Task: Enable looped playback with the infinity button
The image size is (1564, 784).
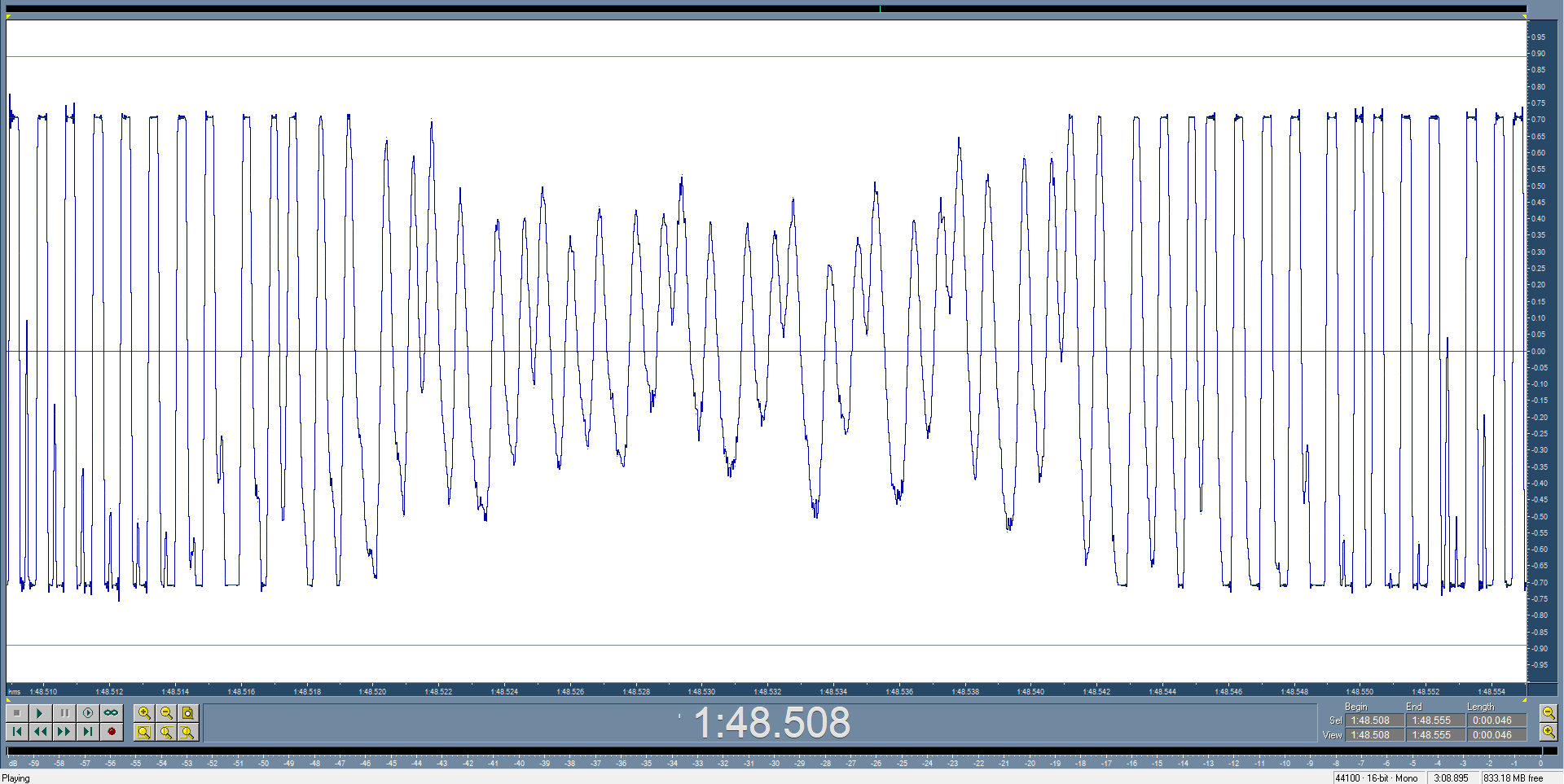Action: (x=112, y=712)
